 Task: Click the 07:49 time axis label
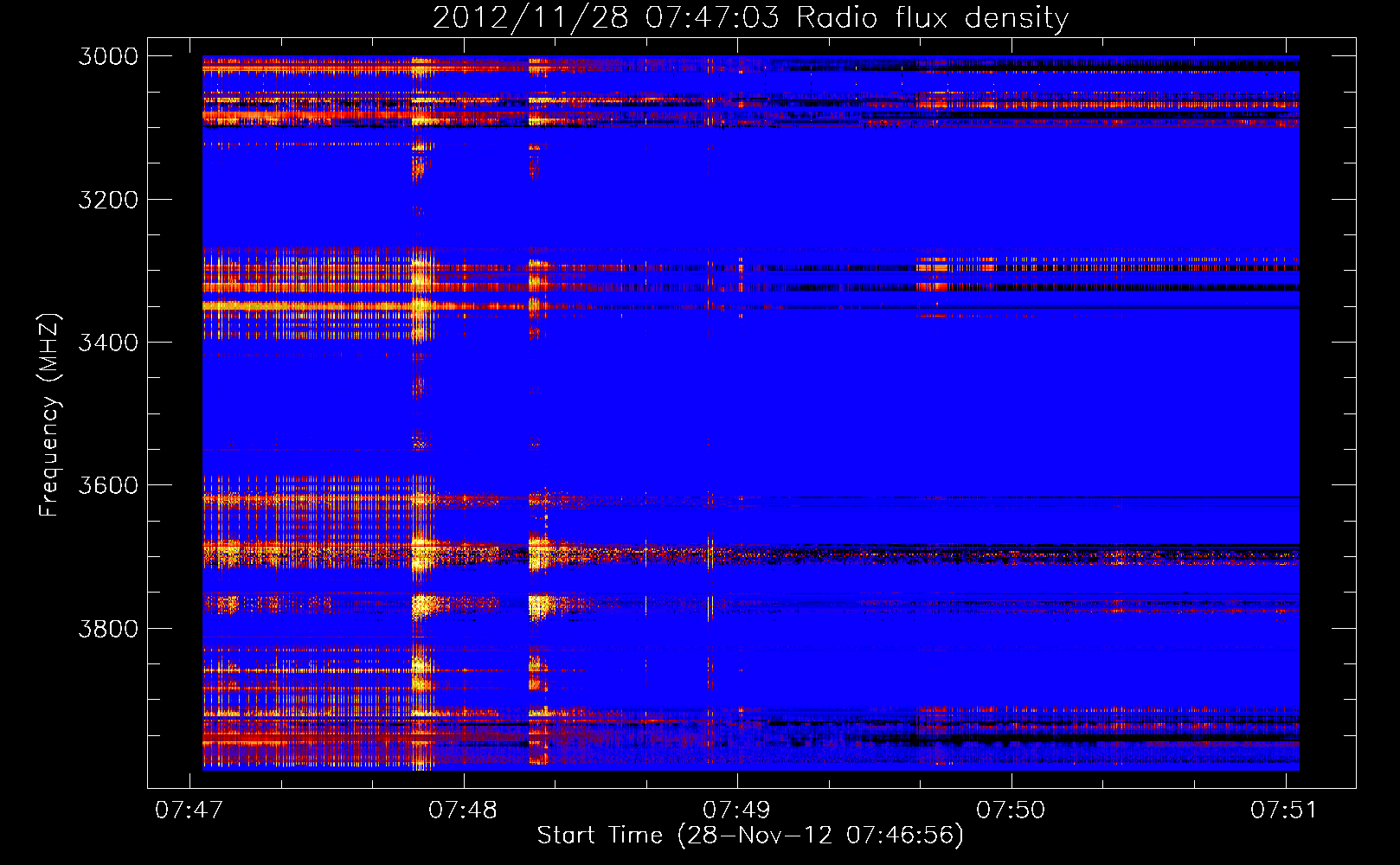pos(736,810)
